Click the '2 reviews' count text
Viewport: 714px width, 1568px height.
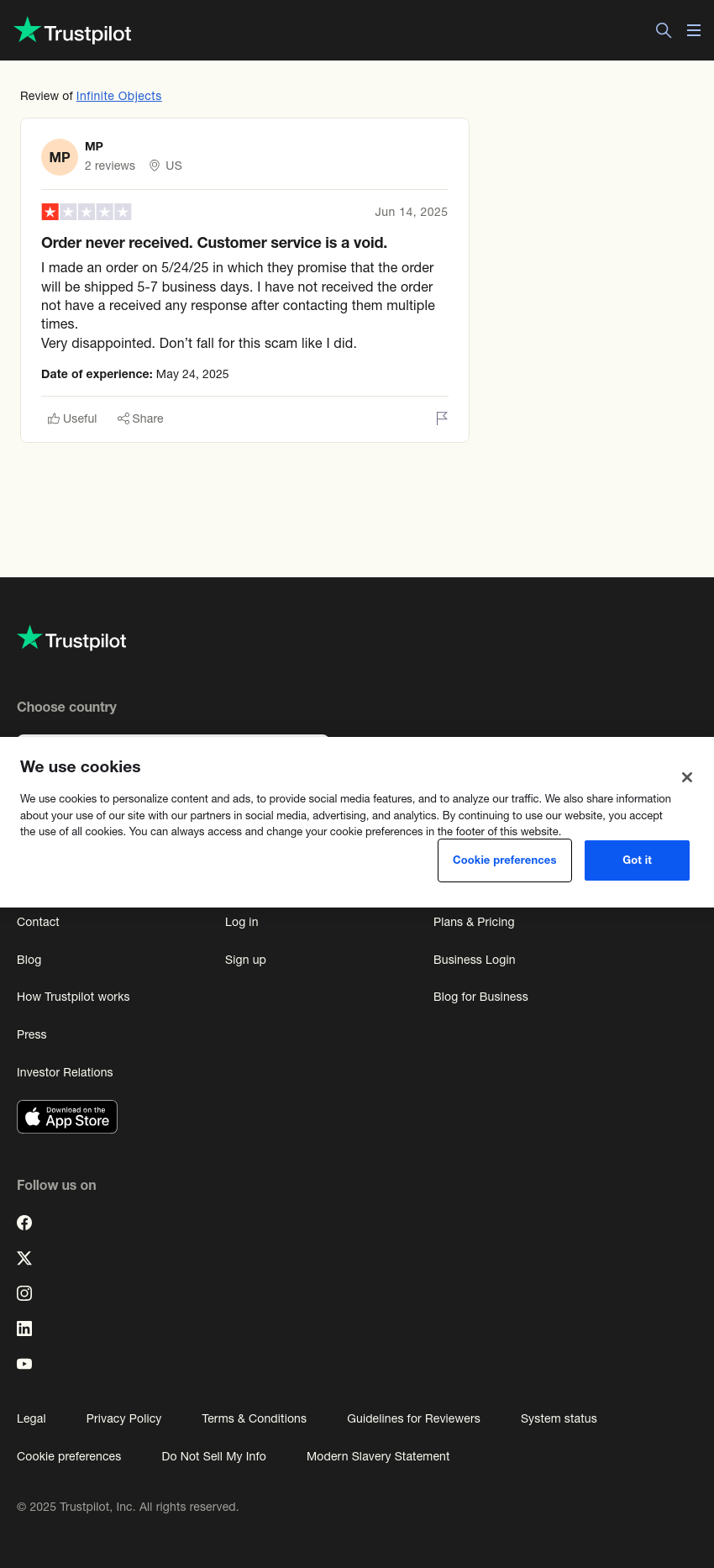[110, 166]
